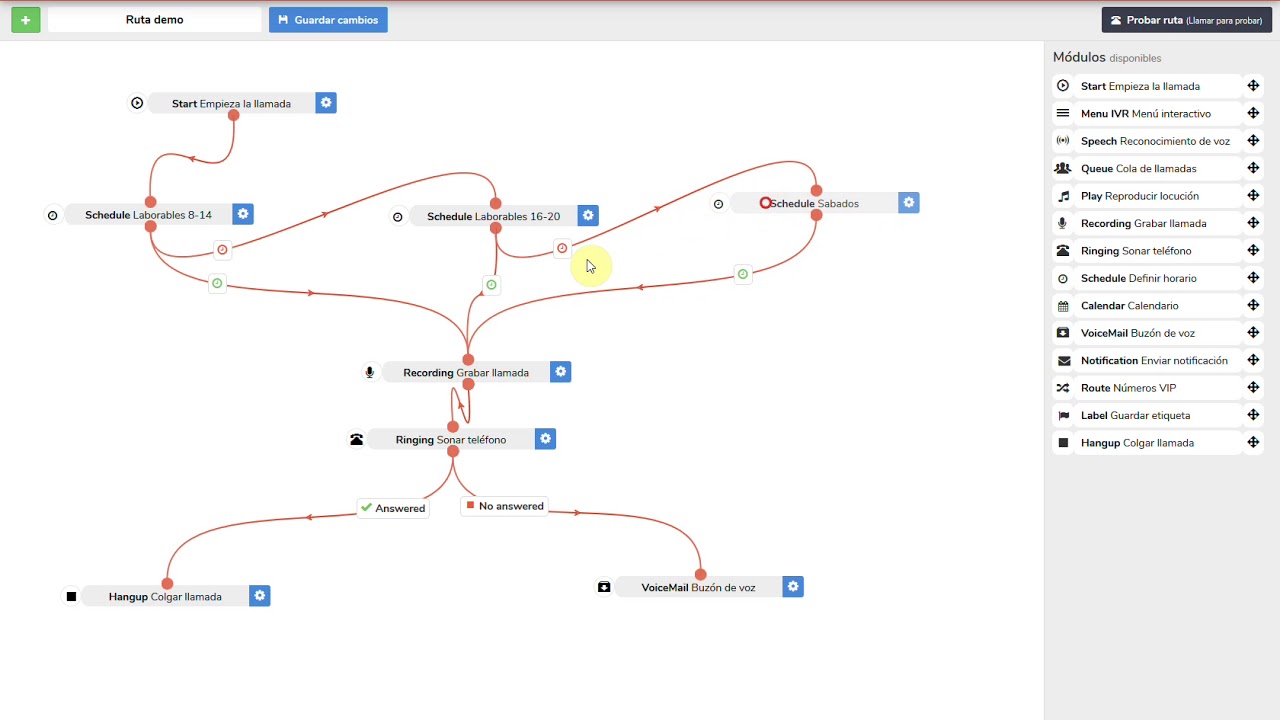Click the Answered connection label
The height and width of the screenshot is (720, 1280).
point(393,508)
